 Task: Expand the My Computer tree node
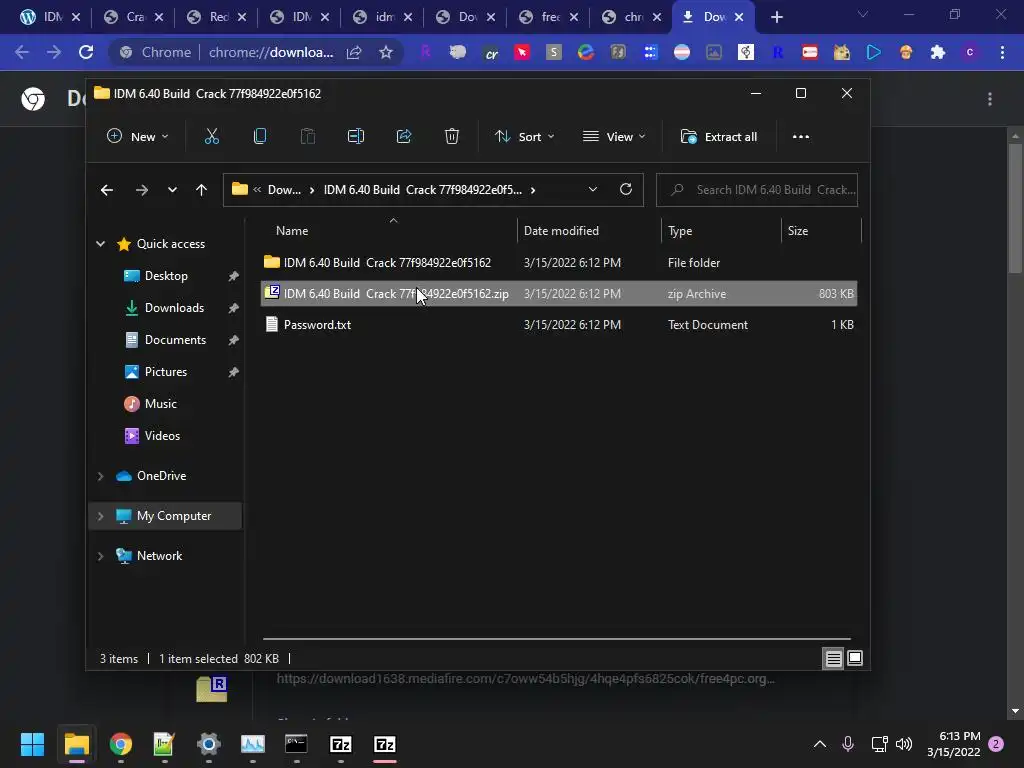[x=101, y=516]
